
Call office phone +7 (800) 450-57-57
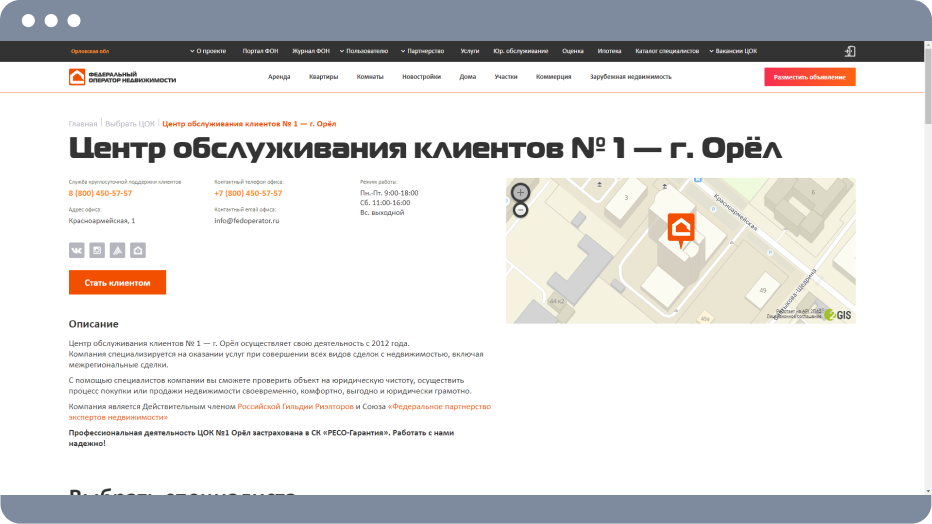(x=248, y=193)
